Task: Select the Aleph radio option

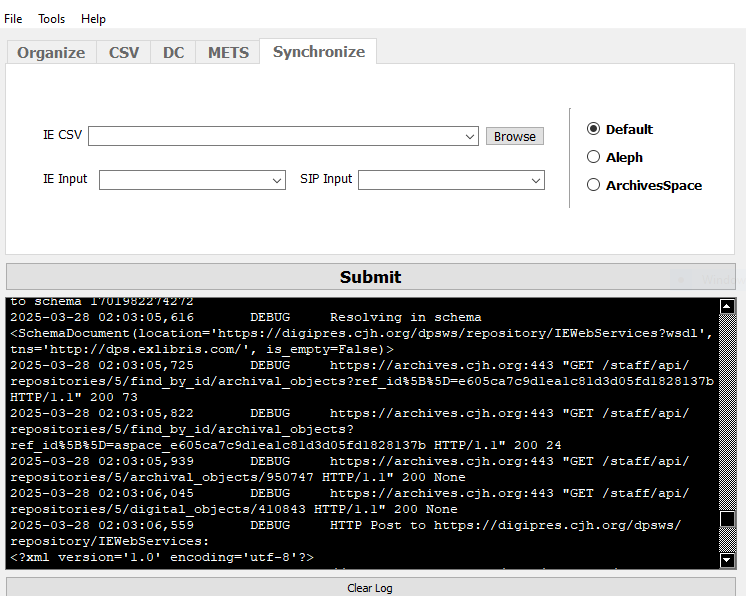Action: 594,157
